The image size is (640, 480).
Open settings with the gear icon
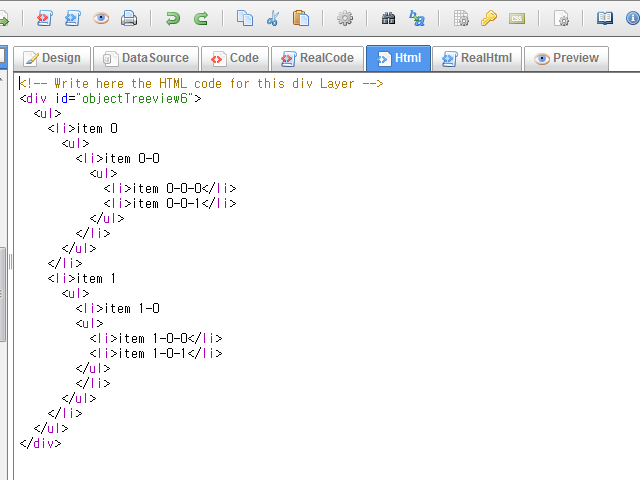click(345, 18)
